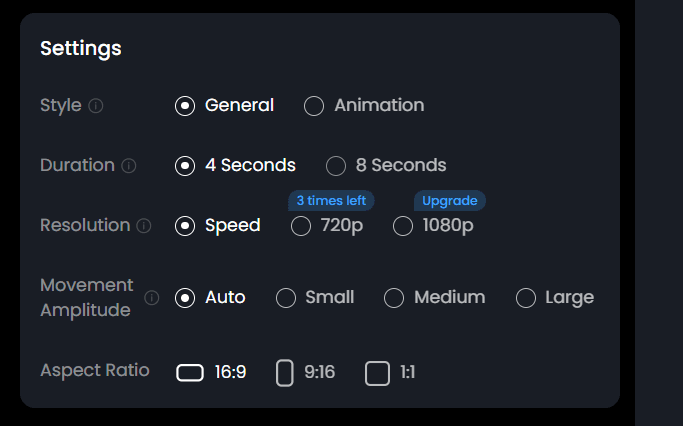
Task: Set movement amplitude to Large
Action: point(526,298)
